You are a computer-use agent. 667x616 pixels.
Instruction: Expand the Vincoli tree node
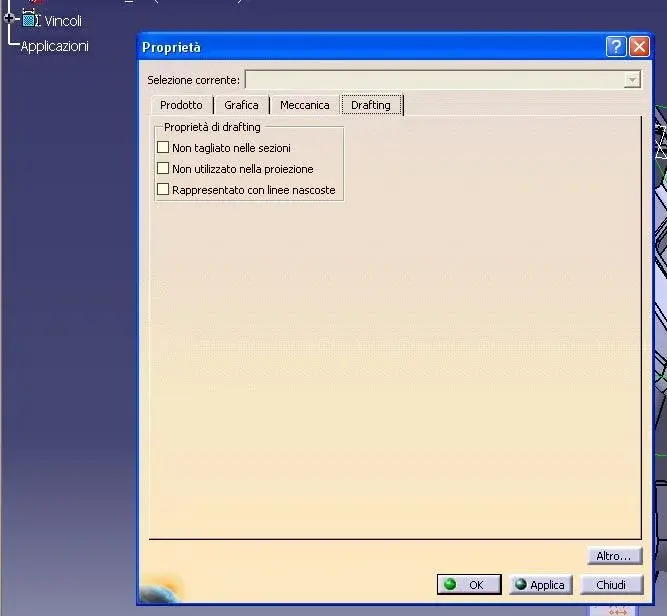pos(10,19)
